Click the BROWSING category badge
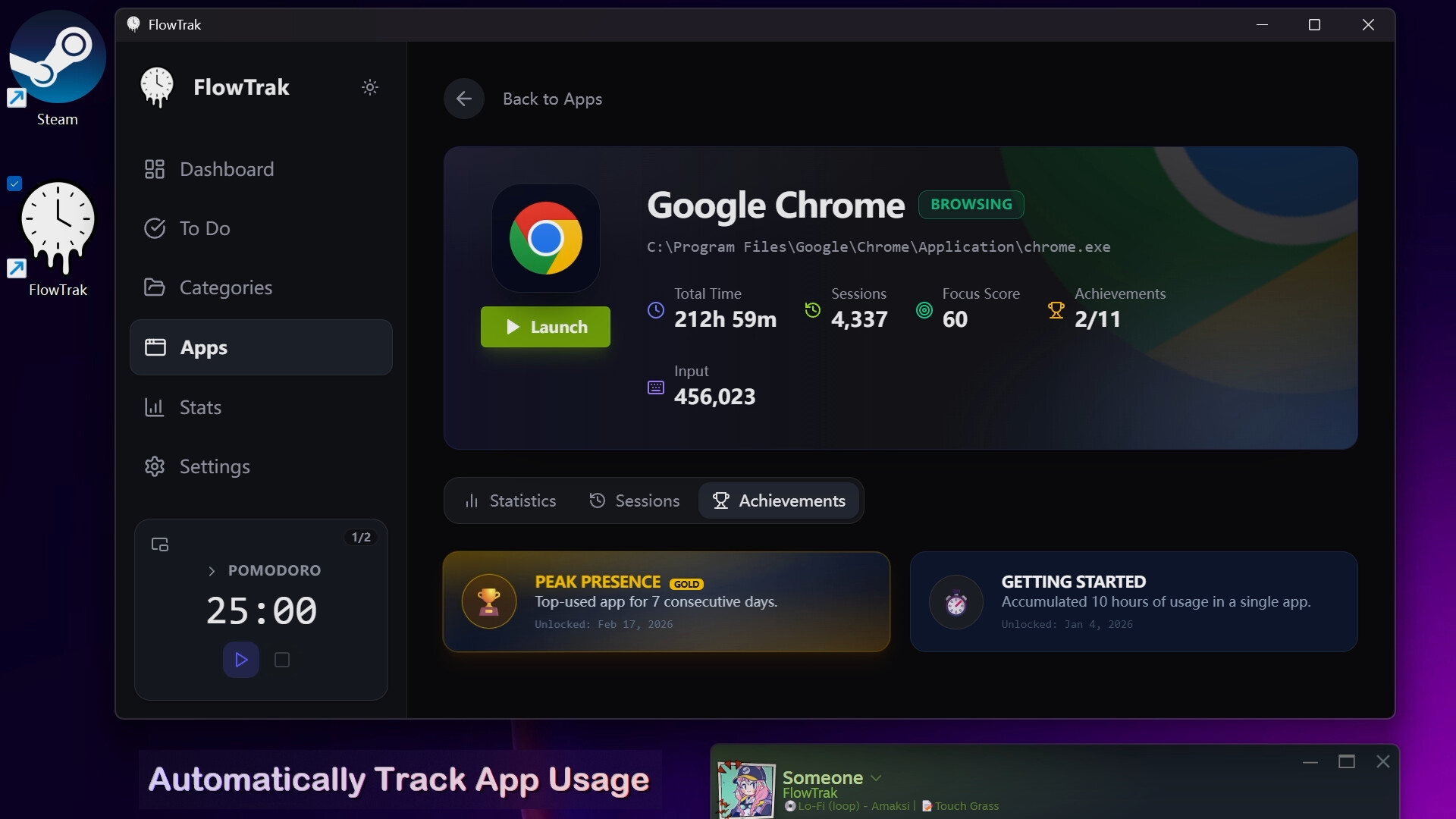 coord(971,204)
